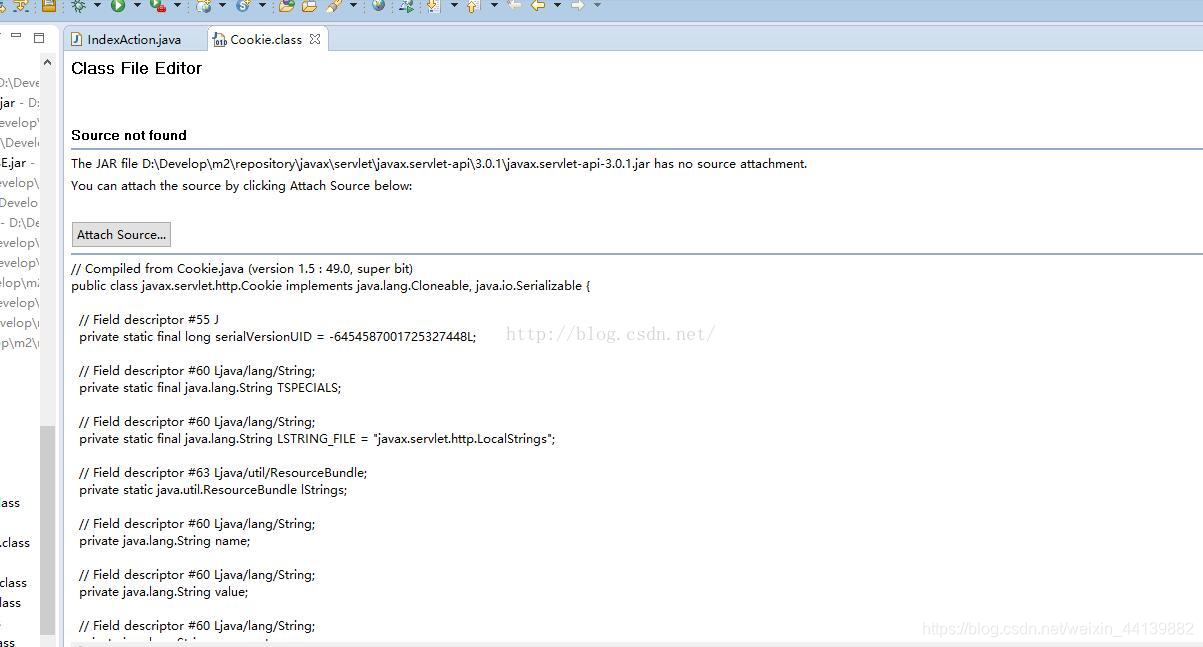Viewport: 1203px width, 647px height.
Task: Click the JAR file path message line
Action: click(439, 163)
